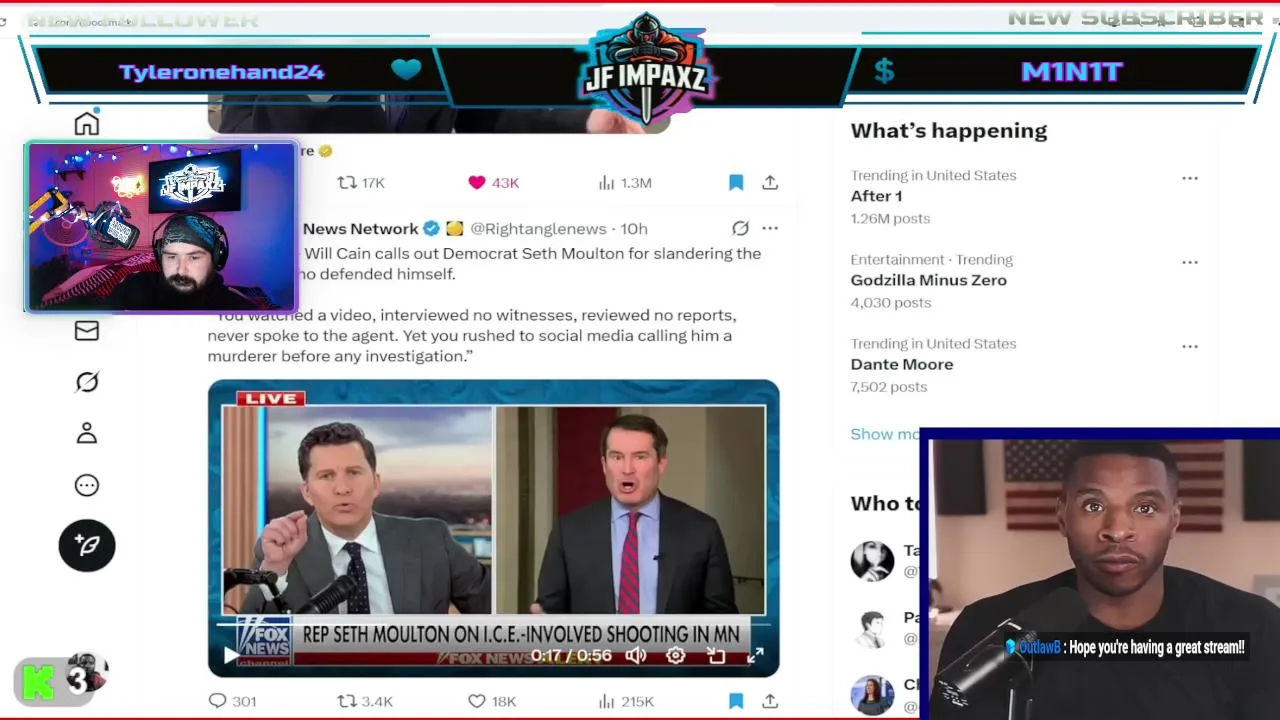Click Grok explain icon on Rightangle post

click(740, 228)
